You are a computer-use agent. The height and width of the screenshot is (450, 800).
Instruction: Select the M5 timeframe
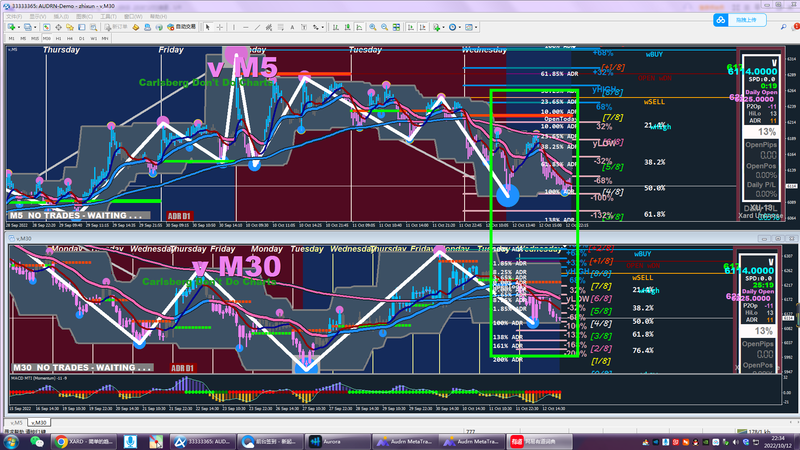click(23, 38)
